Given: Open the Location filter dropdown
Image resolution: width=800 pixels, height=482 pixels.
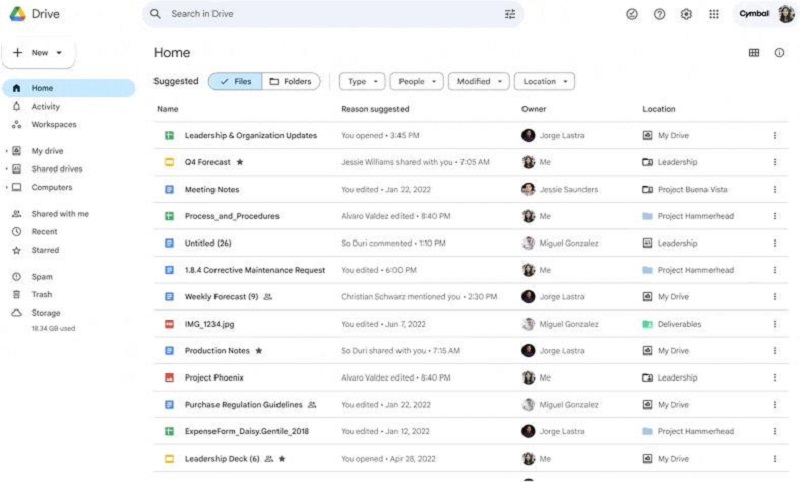Looking at the screenshot, I should 544,82.
